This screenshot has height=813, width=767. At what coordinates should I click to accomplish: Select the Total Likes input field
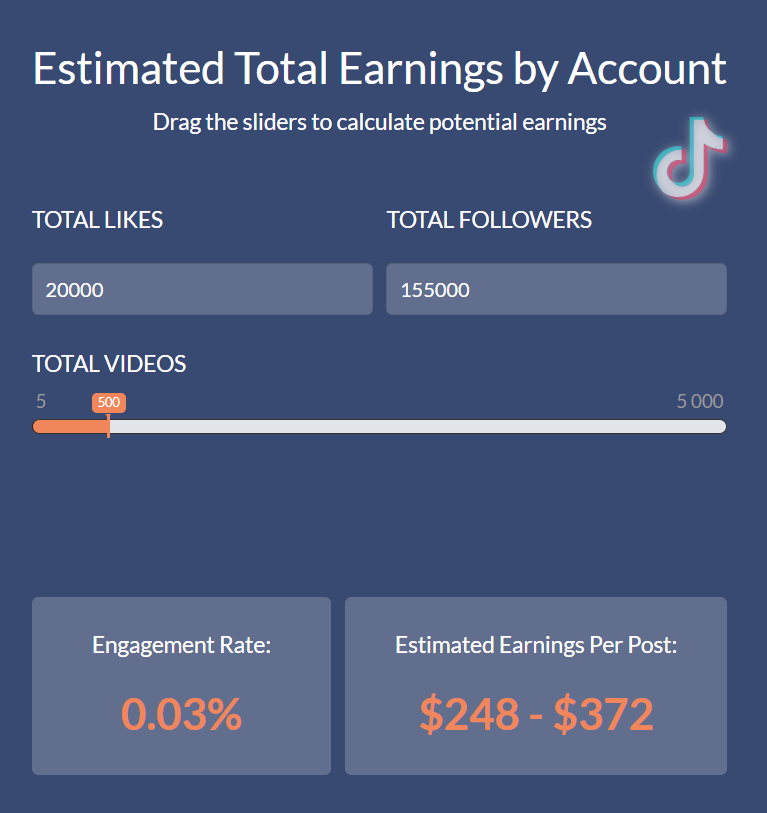coord(201,289)
